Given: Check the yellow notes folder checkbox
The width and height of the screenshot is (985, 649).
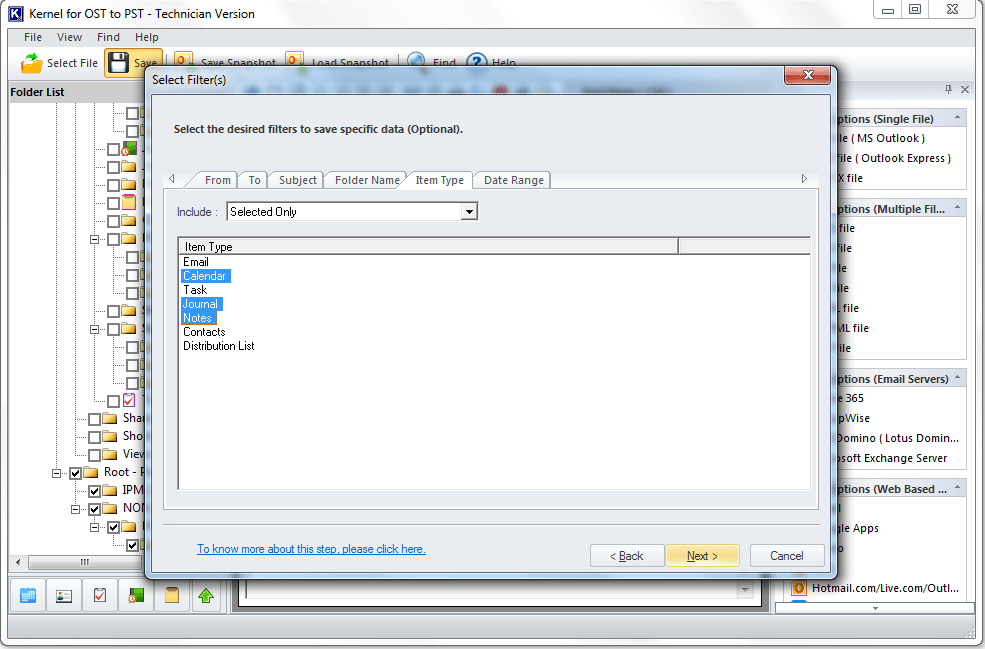Looking at the screenshot, I should tap(113, 203).
